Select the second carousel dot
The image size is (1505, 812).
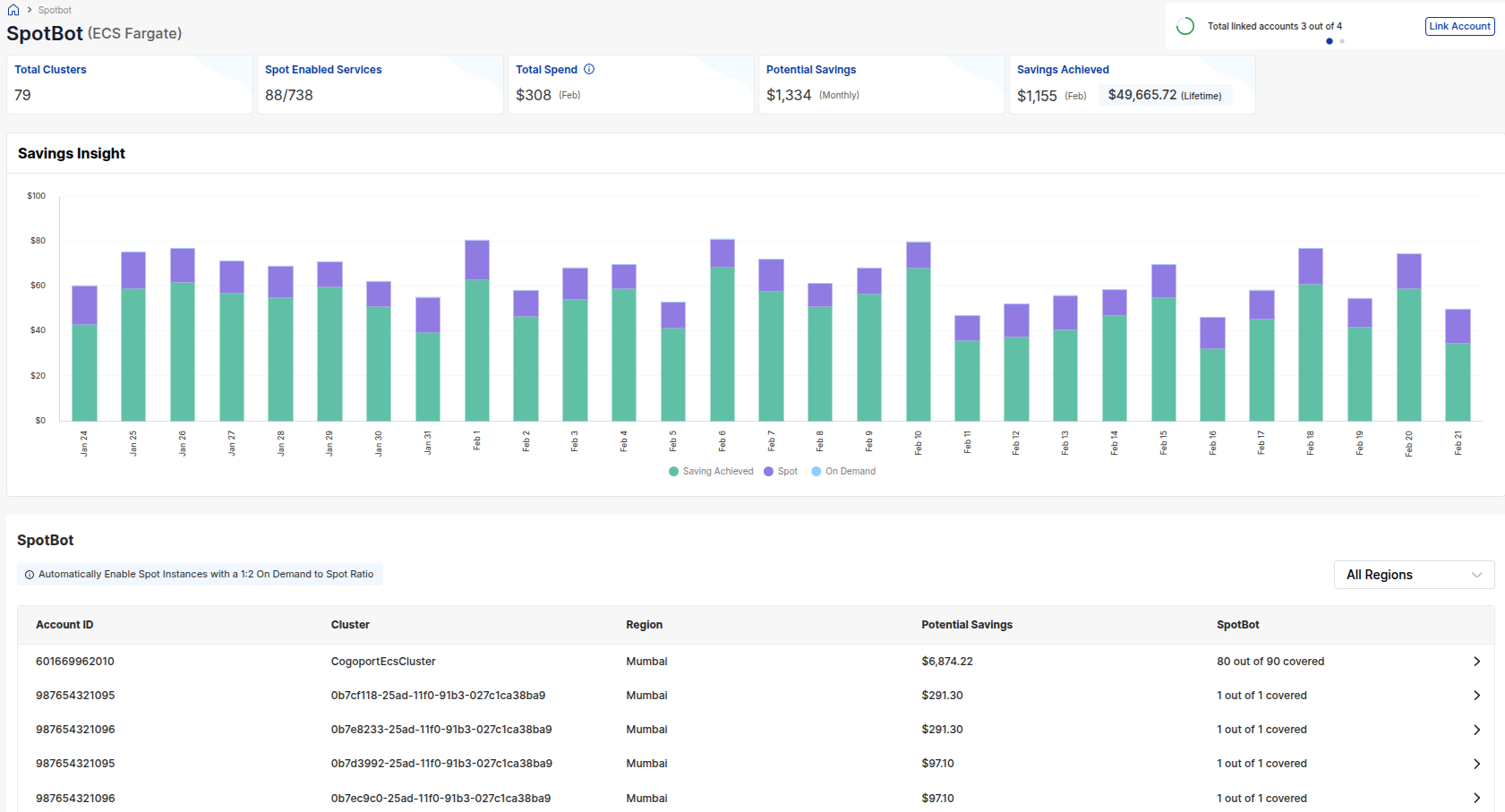(1341, 41)
